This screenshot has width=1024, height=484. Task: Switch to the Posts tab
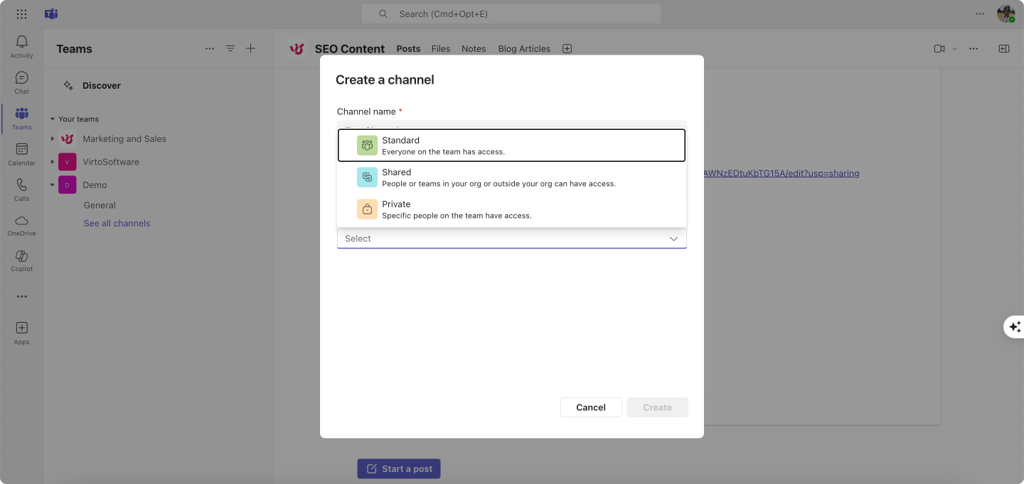[408, 49]
